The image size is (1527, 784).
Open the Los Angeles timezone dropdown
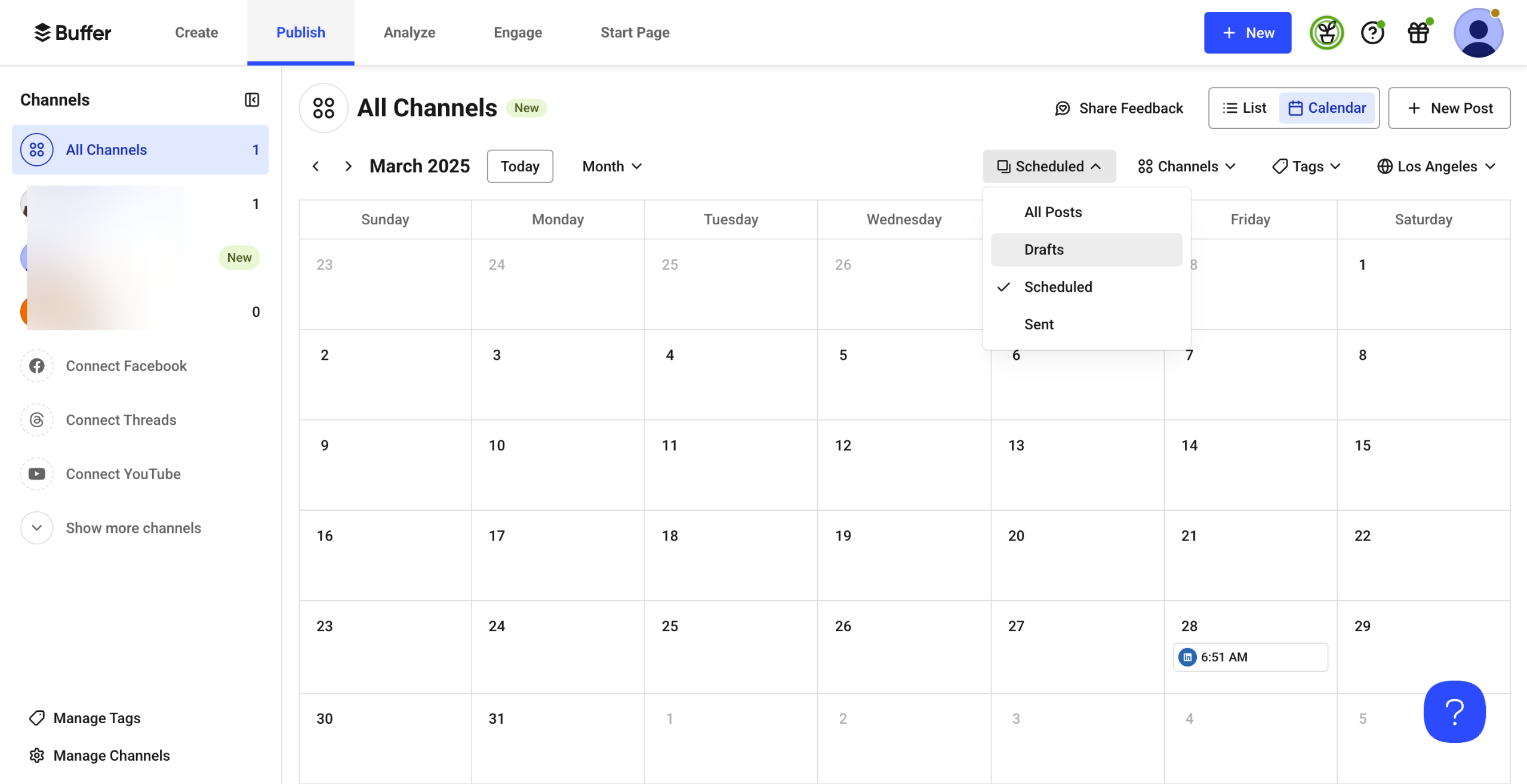tap(1436, 166)
